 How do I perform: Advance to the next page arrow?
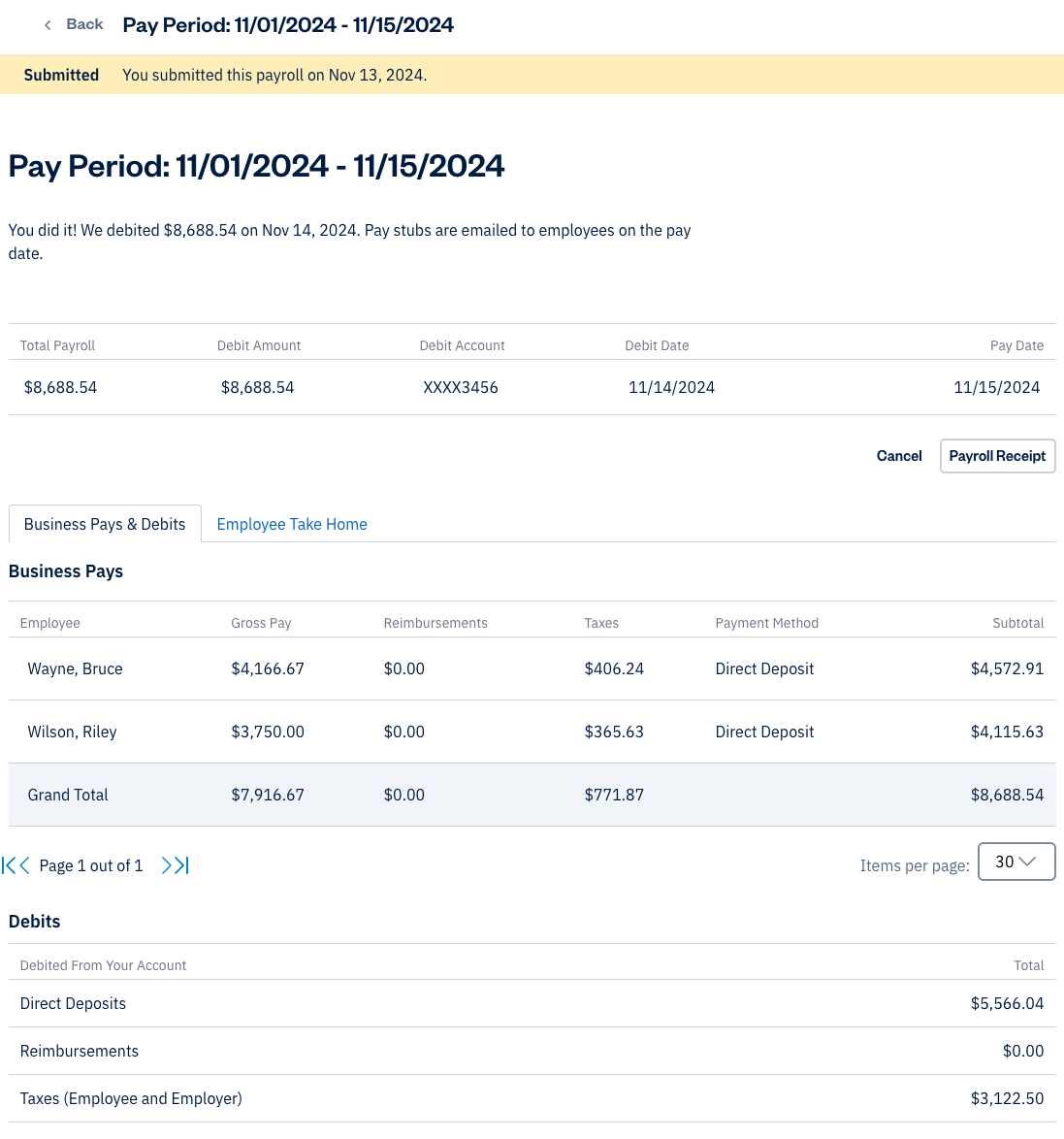click(x=167, y=865)
